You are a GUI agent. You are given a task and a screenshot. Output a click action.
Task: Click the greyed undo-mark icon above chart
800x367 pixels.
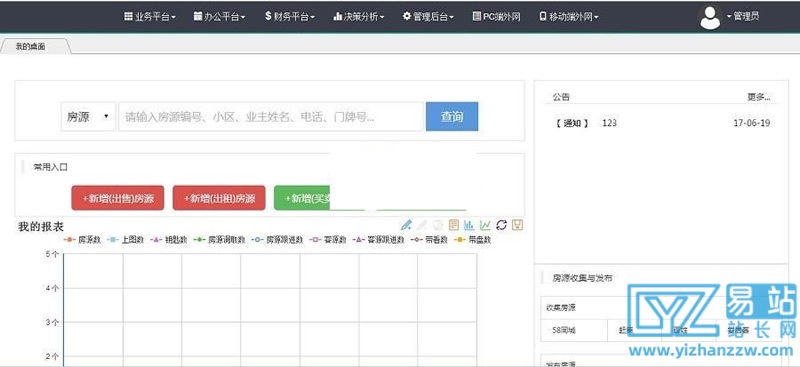click(x=438, y=225)
